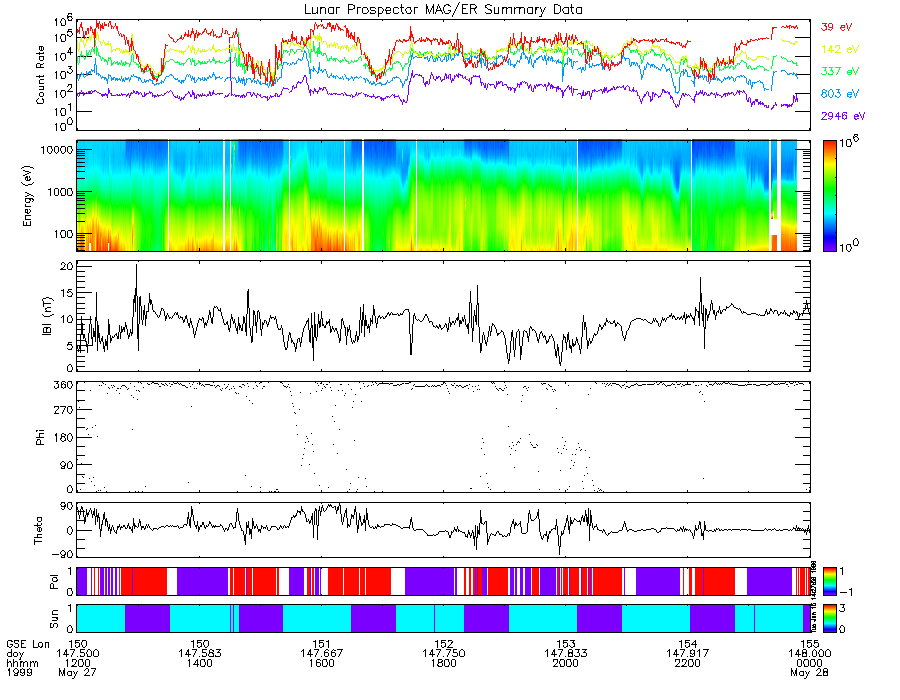The image size is (900, 700).
Task: Click the '-90' tick on the Theta axis
Action: pos(63,554)
